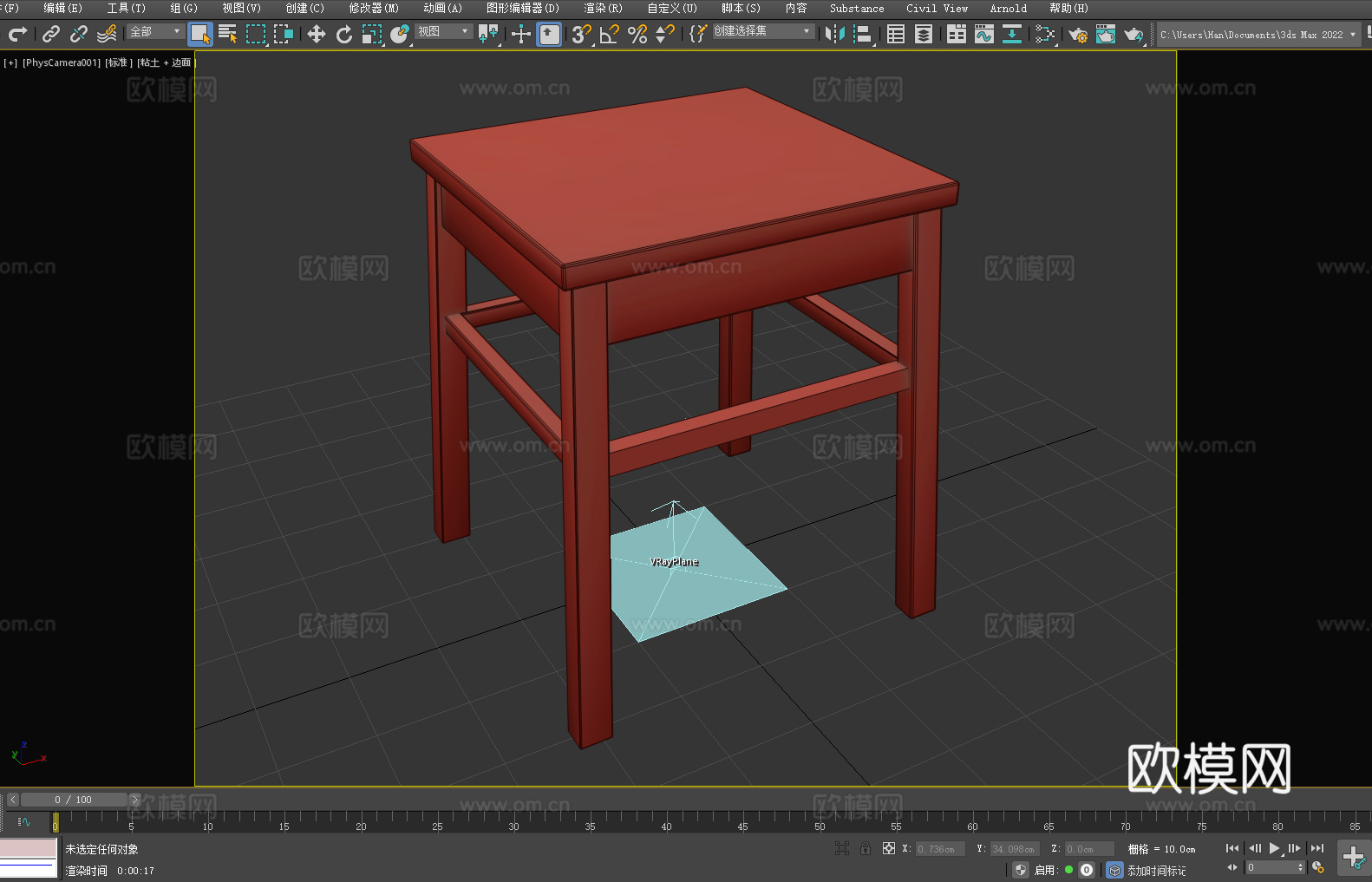
Task: Toggle the Layer Explorer icon
Action: point(924,34)
